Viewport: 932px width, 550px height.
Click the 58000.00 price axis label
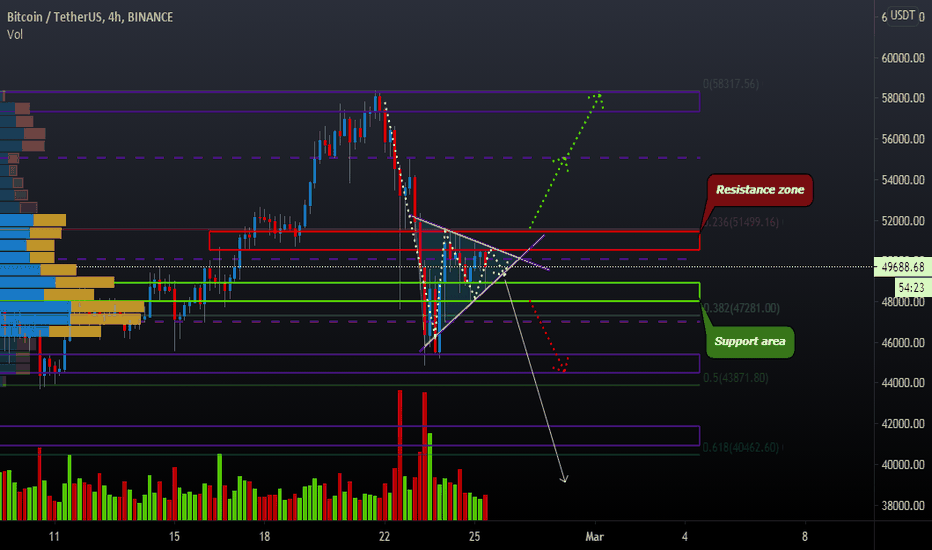pos(903,98)
